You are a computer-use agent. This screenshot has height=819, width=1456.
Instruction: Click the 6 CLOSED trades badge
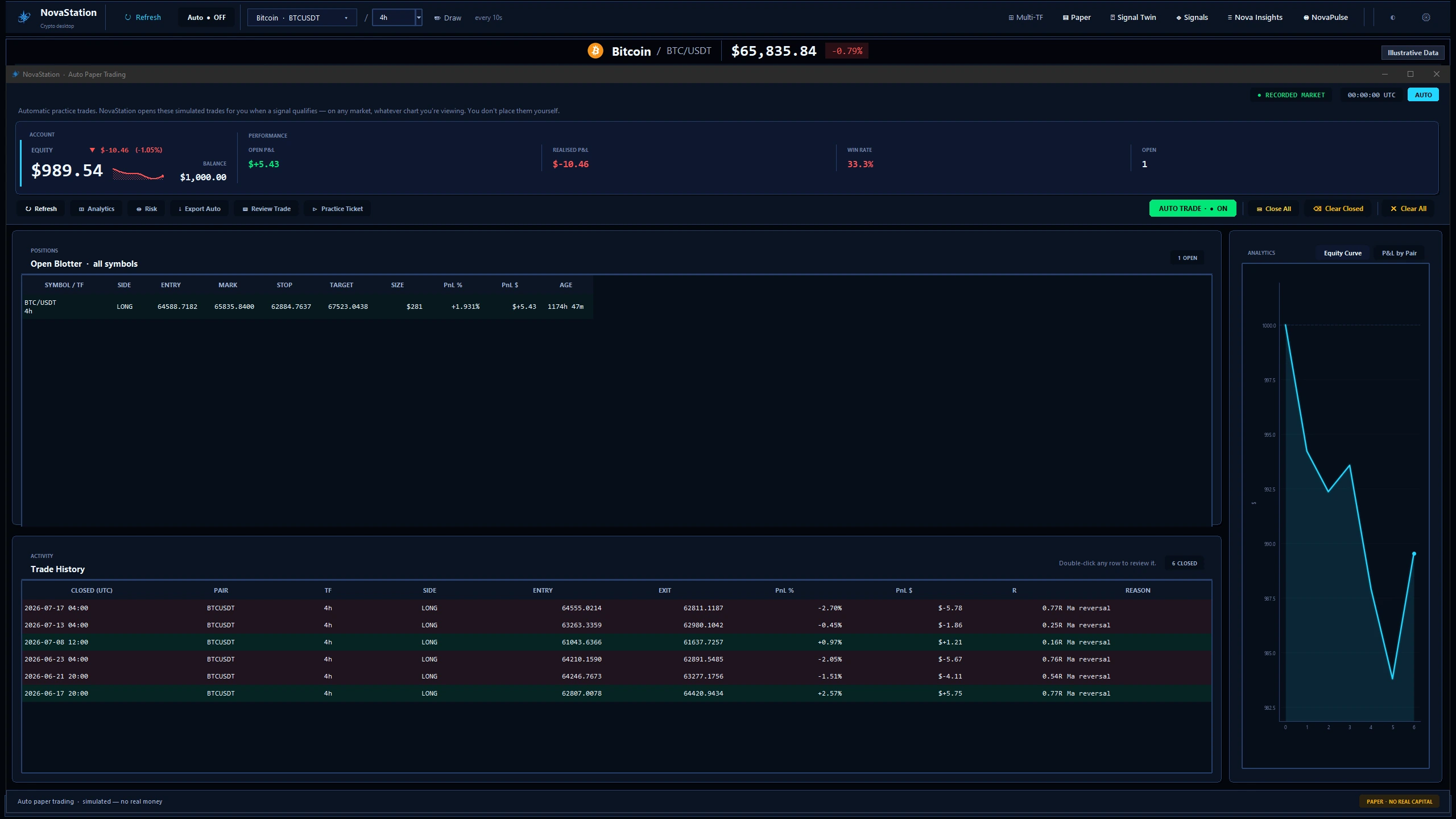(1184, 564)
